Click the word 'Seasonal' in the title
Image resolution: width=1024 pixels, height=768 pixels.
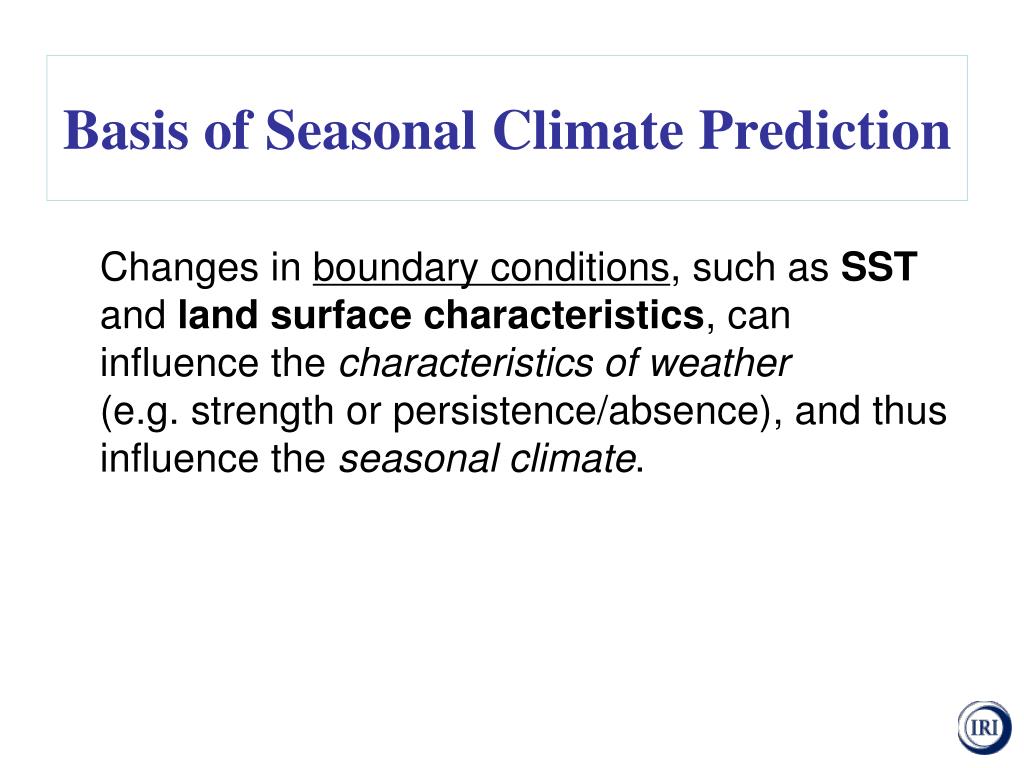[370, 131]
